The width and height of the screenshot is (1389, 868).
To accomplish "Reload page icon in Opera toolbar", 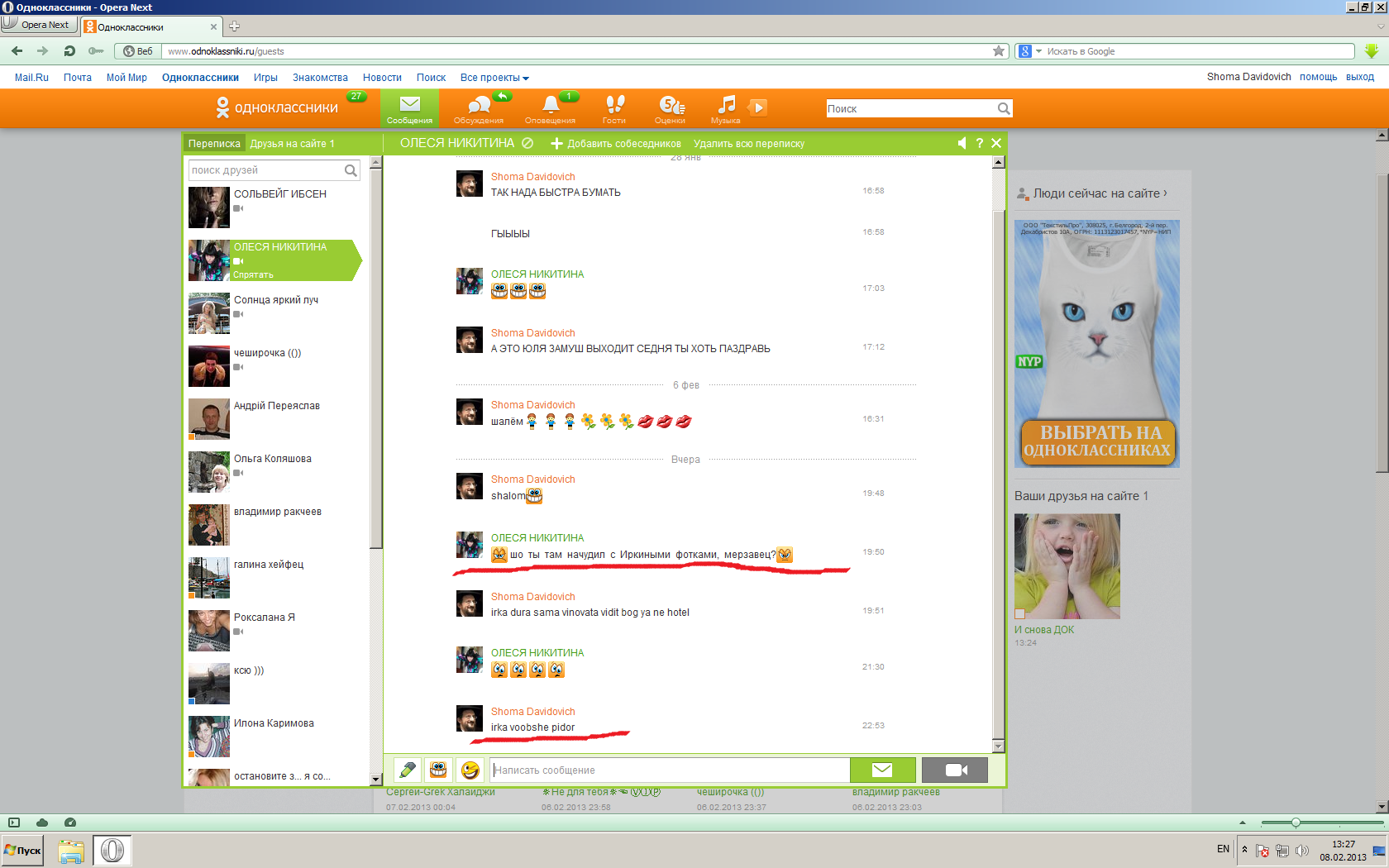I will (x=69, y=51).
